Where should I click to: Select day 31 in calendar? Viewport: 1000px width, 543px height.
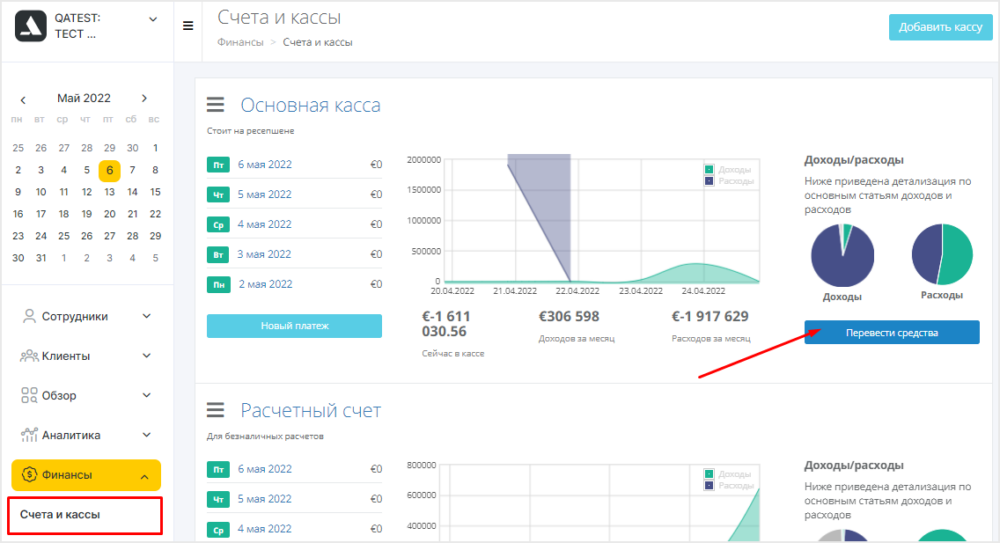41,258
